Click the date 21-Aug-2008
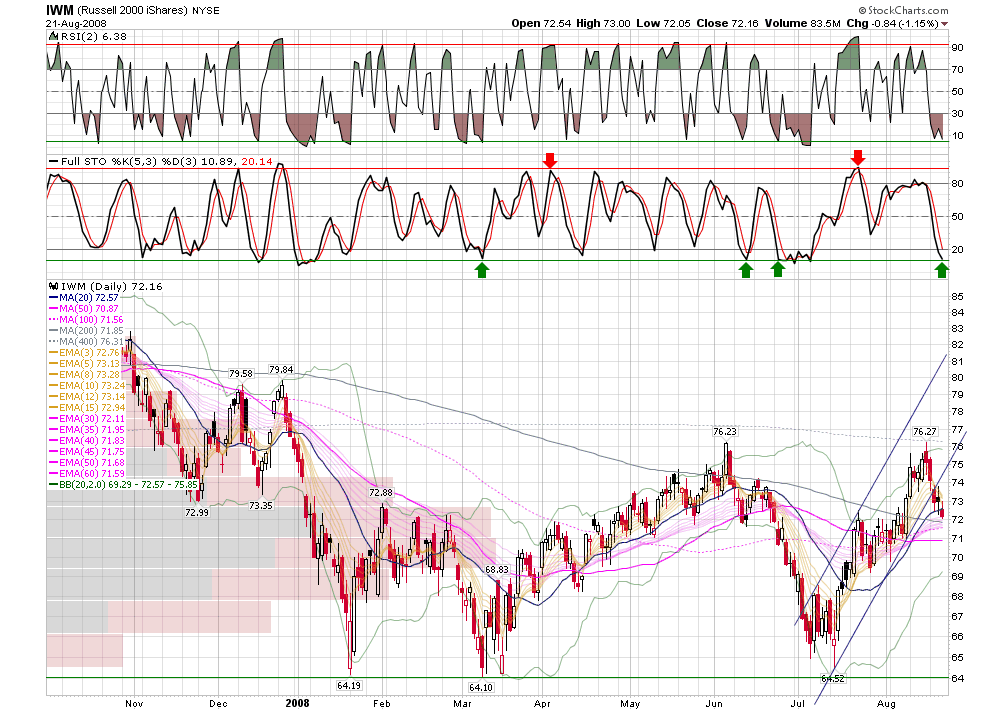 76,23
